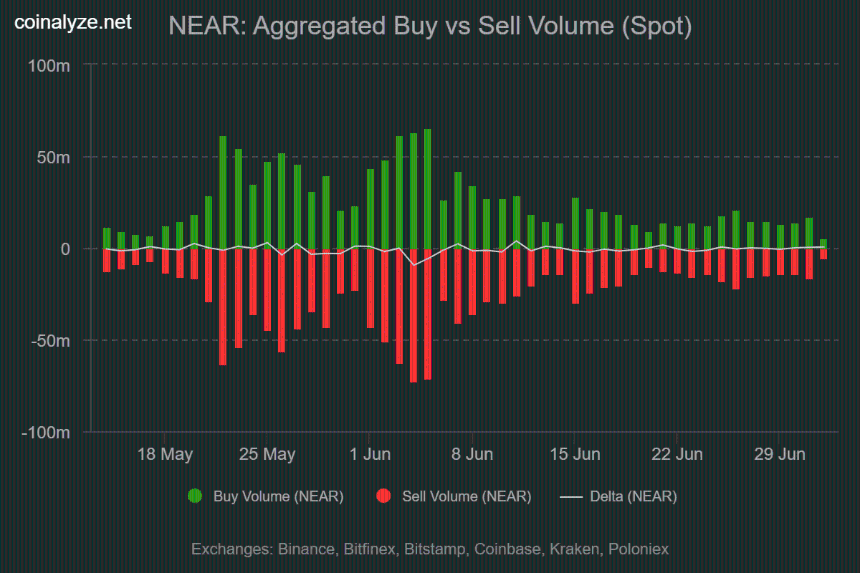Viewport: 860px width, 573px height.
Task: Select the 1 Jun x-axis tick label
Action: pyautogui.click(x=370, y=454)
